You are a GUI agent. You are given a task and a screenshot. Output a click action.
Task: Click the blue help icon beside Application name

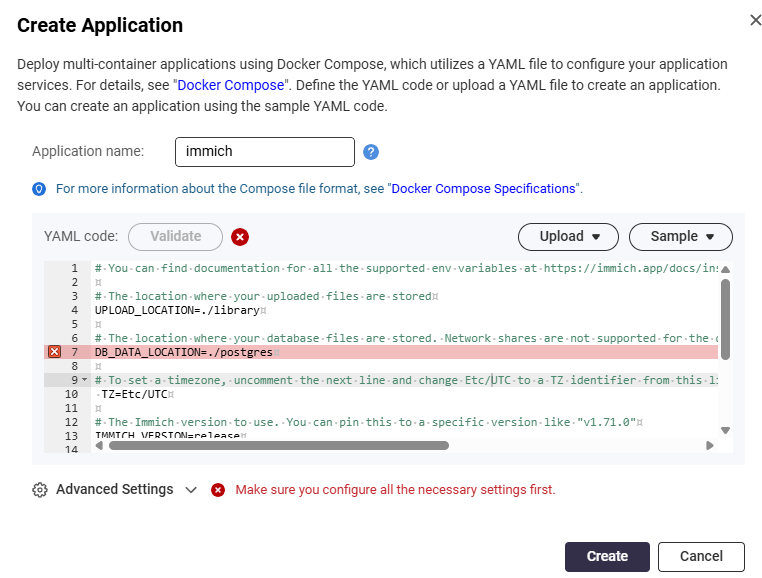tap(371, 152)
